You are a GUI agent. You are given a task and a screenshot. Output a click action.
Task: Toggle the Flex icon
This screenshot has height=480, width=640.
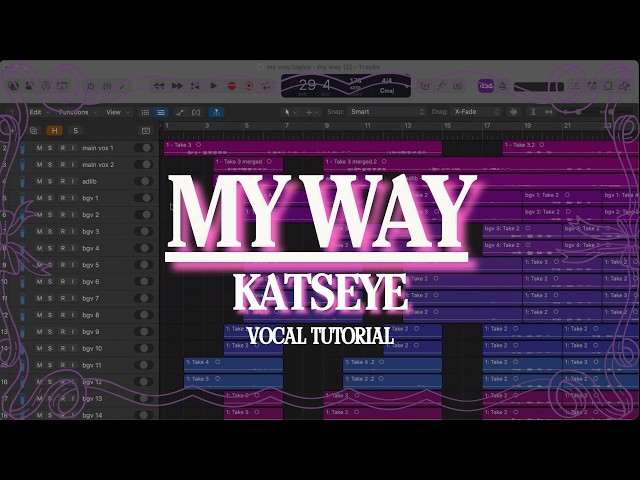coord(196,112)
